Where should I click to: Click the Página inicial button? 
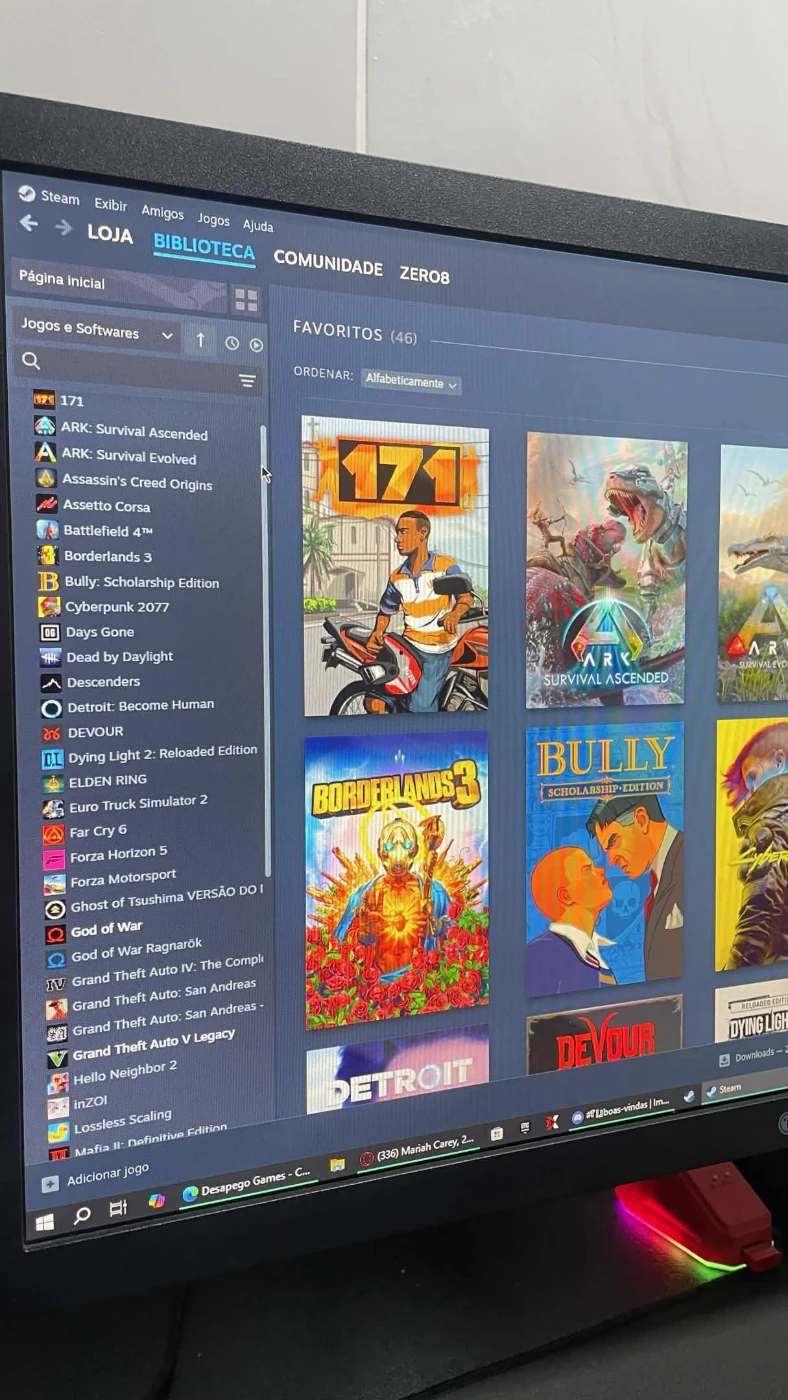(x=62, y=281)
